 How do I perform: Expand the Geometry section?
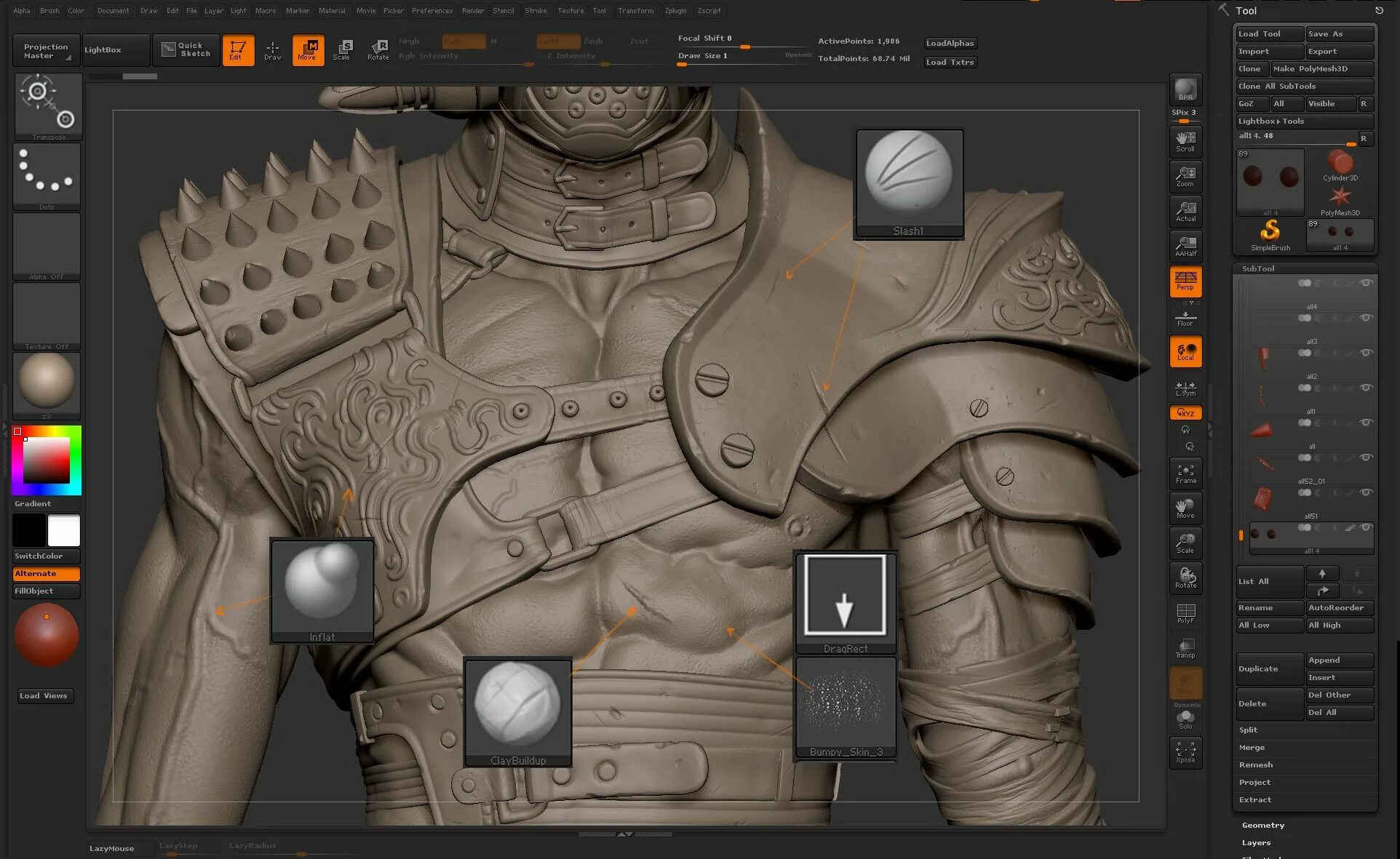coord(1262,825)
